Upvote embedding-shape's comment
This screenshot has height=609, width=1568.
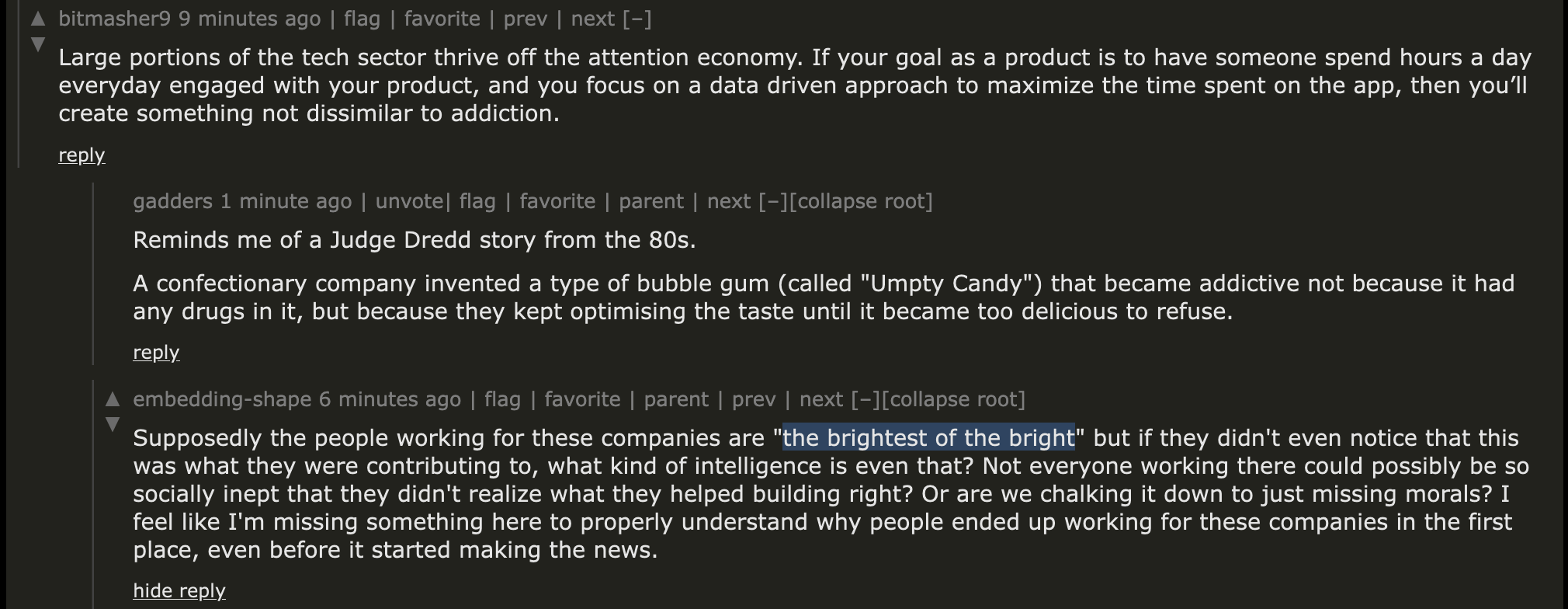(x=111, y=398)
